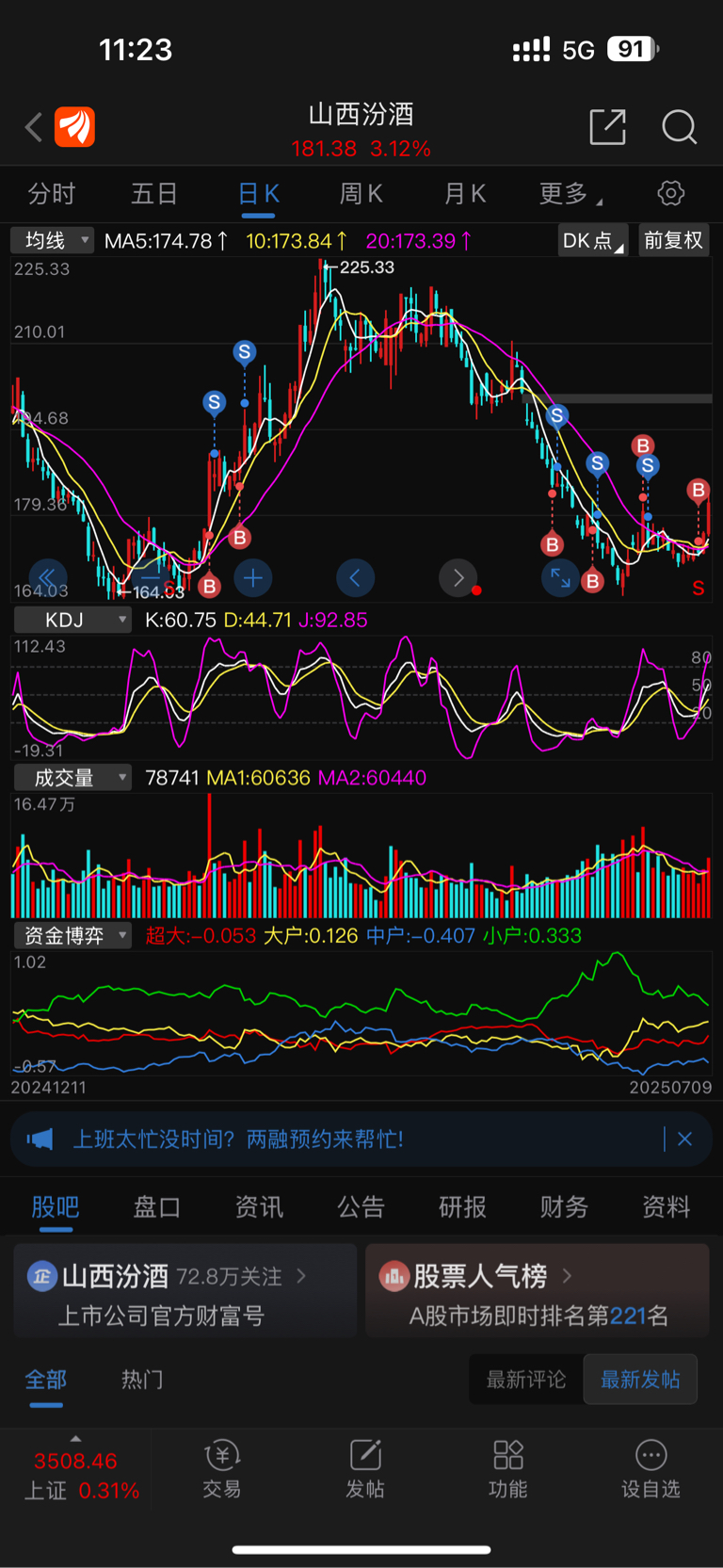
Task: Tap the share export icon
Action: pos(607,126)
